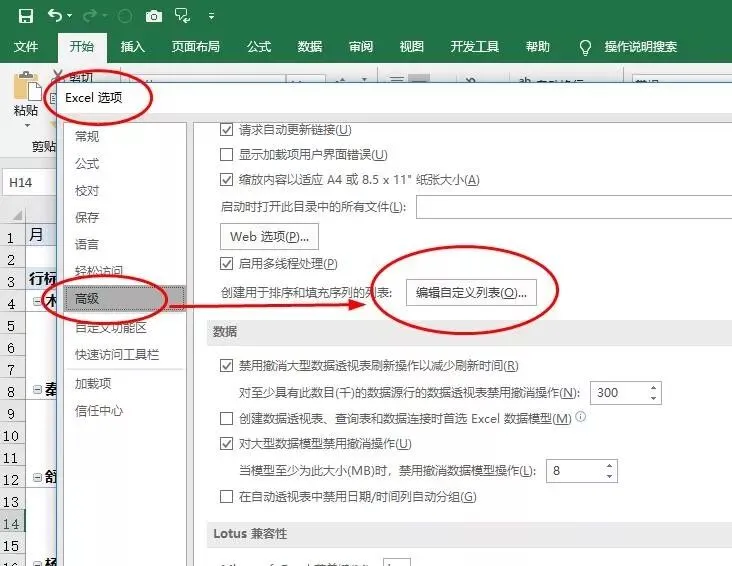Click the Paste clipboard icon
Image resolution: width=732 pixels, height=566 pixels.
[x=27, y=86]
